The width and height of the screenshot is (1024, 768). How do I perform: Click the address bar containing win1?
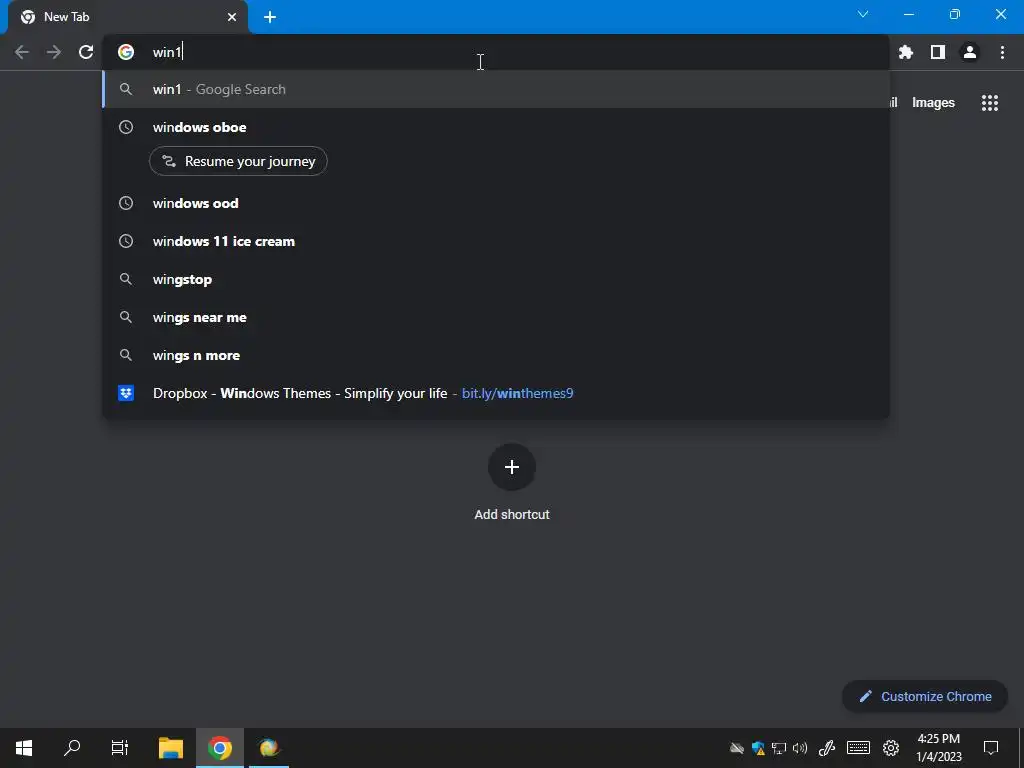click(496, 52)
